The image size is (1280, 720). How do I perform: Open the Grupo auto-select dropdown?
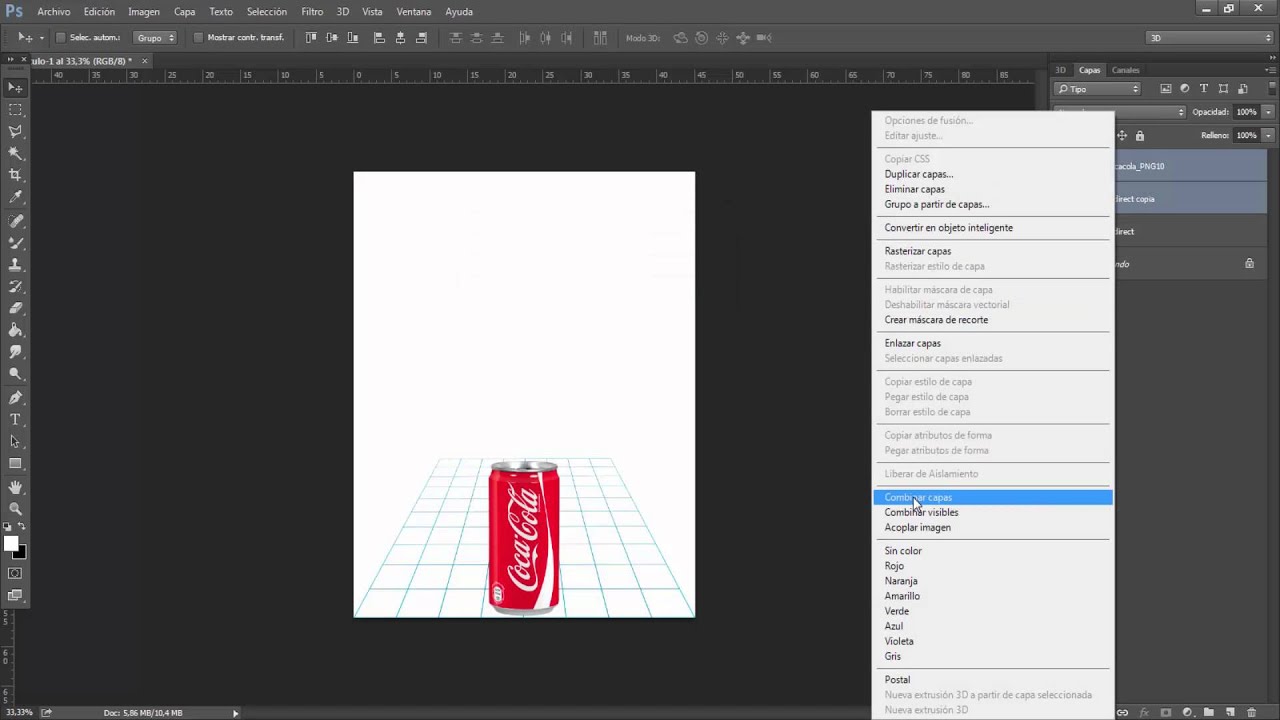click(156, 38)
